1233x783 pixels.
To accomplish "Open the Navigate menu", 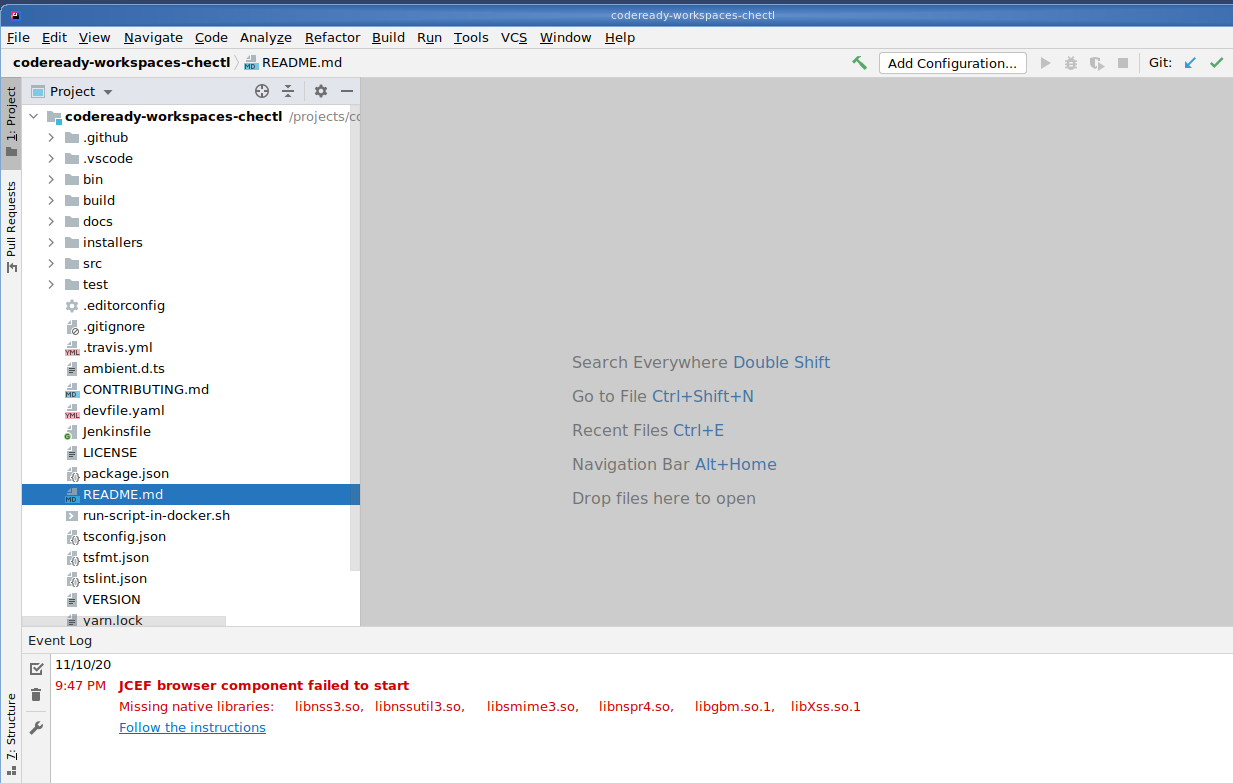I will coord(153,37).
